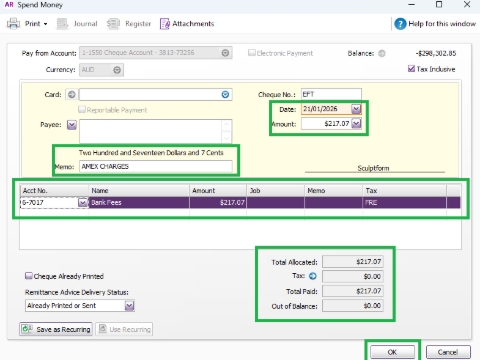Toggle the Cheque Already Printed checkbox
Image resolution: width=480 pixels, height=360 pixels.
pyautogui.click(x=29, y=276)
